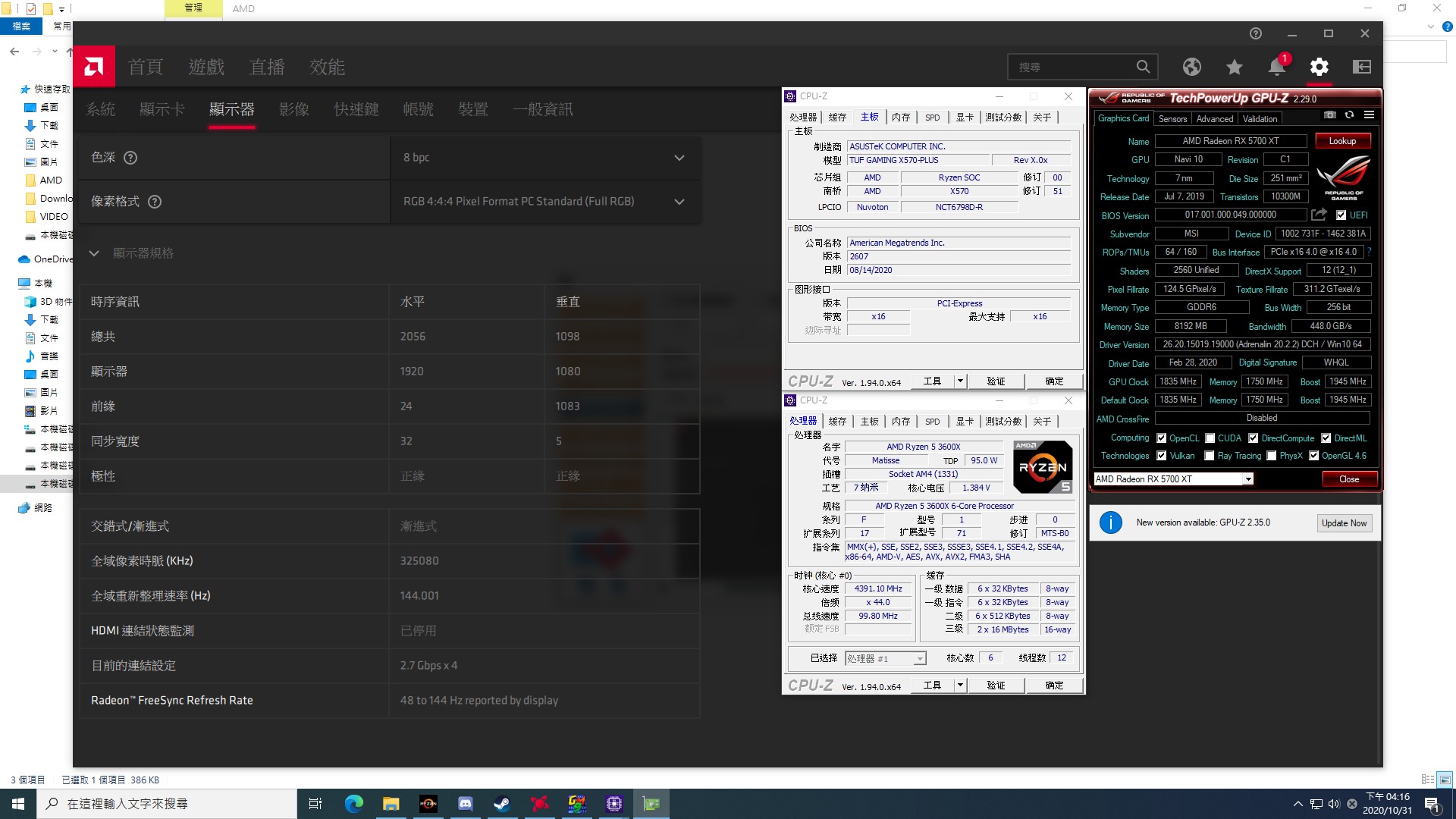
Task: Click the Windows taskbar search box
Action: tap(167, 804)
